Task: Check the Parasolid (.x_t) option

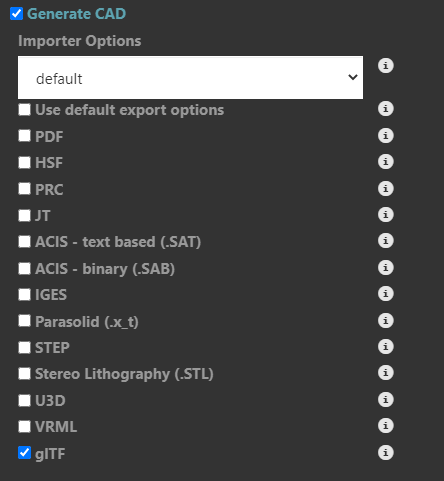Action: click(24, 321)
